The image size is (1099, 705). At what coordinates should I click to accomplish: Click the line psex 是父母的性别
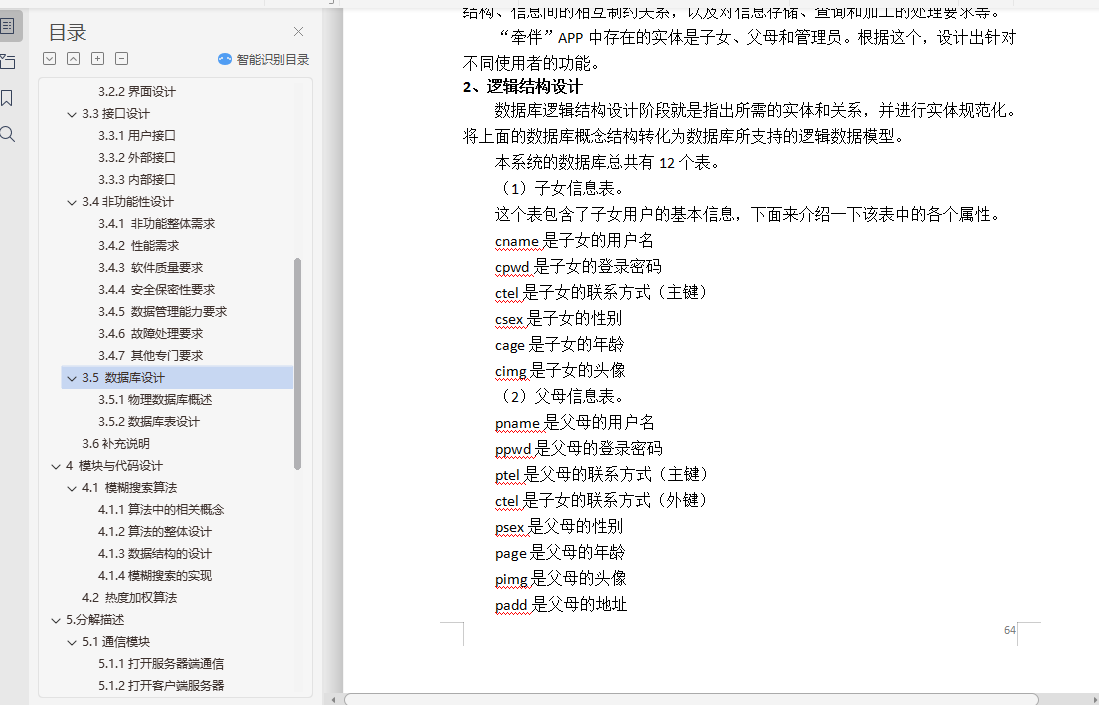coord(559,527)
